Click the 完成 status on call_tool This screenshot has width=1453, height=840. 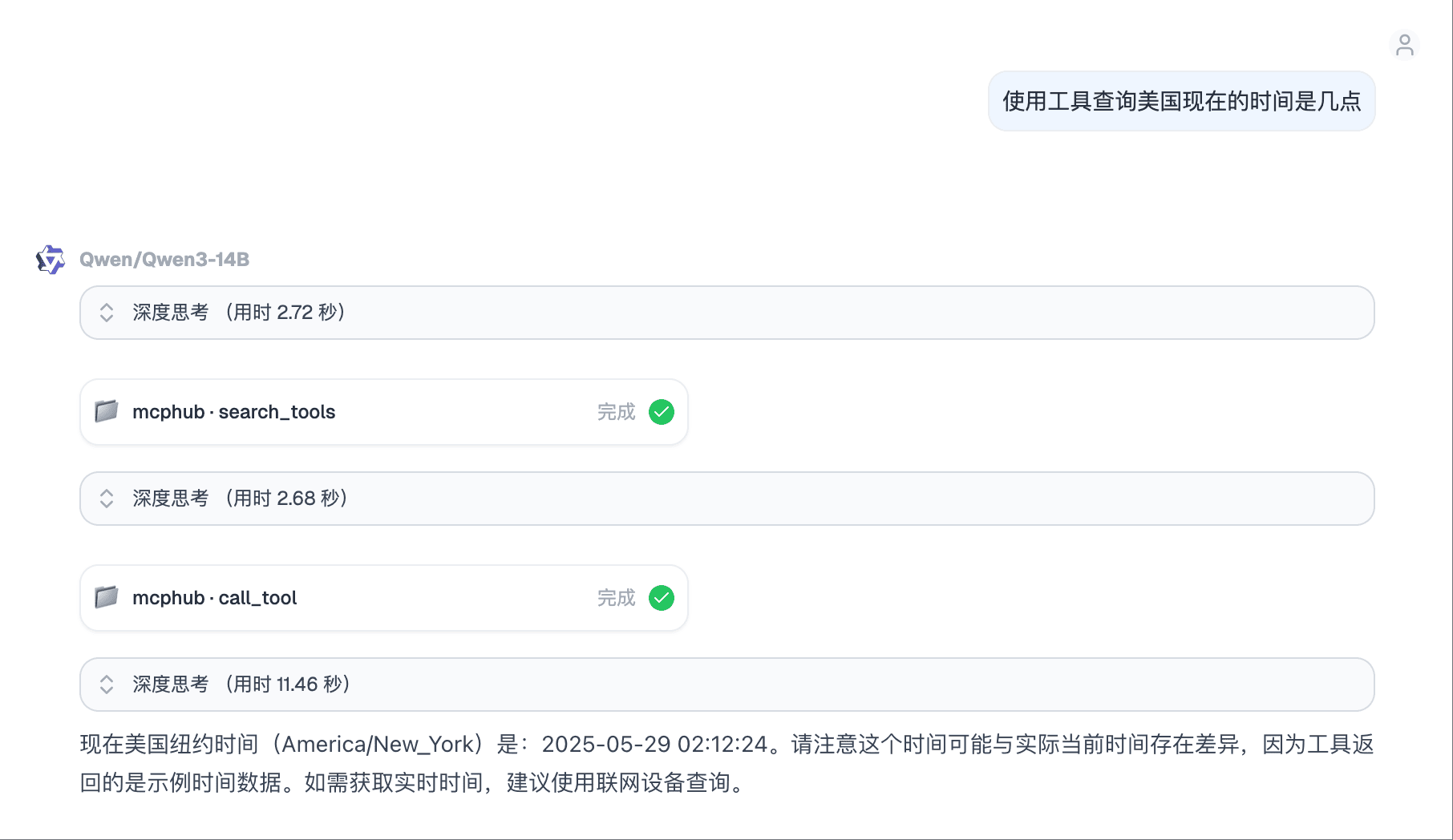click(616, 598)
